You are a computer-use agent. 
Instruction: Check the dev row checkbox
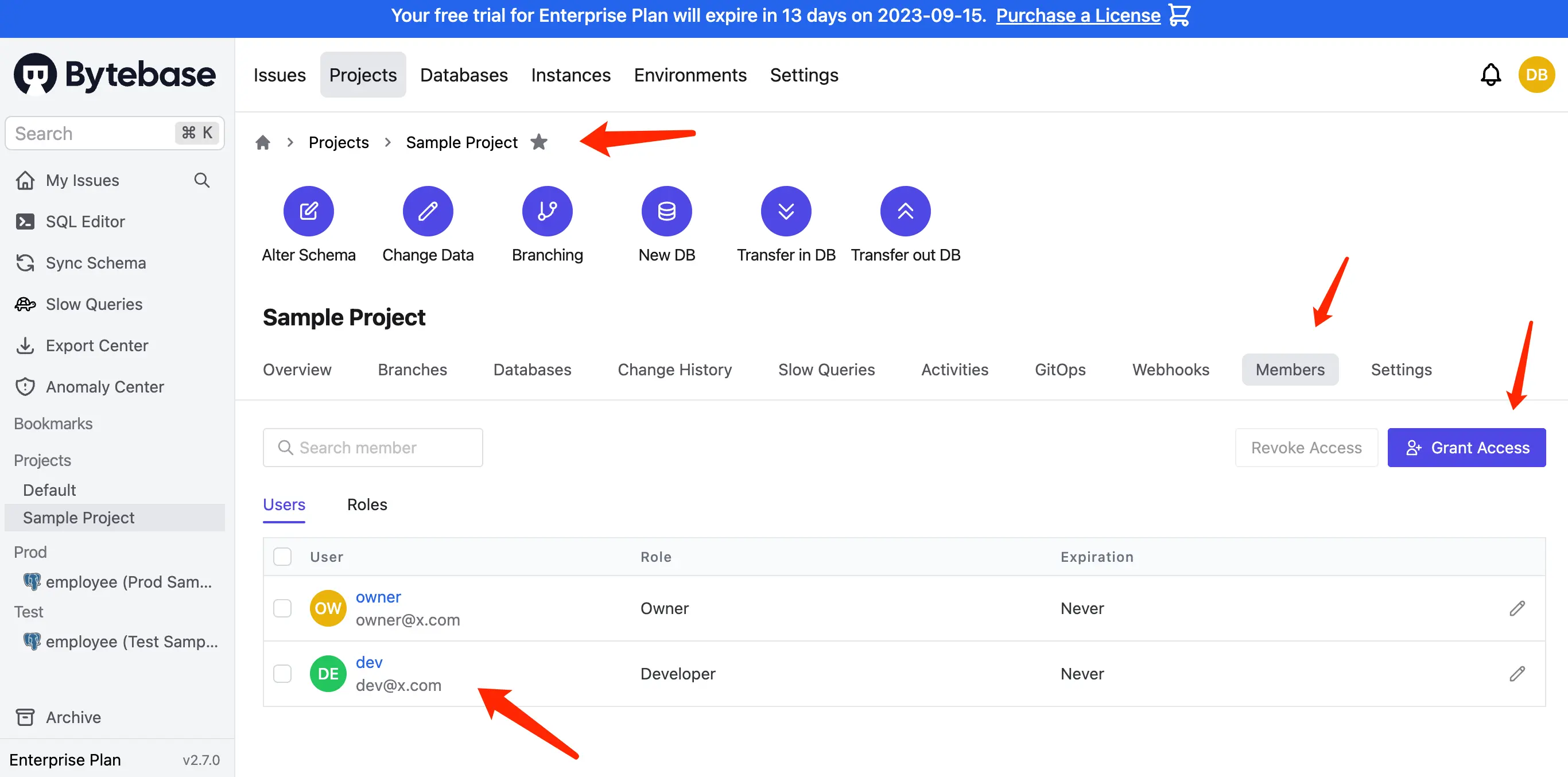point(282,674)
